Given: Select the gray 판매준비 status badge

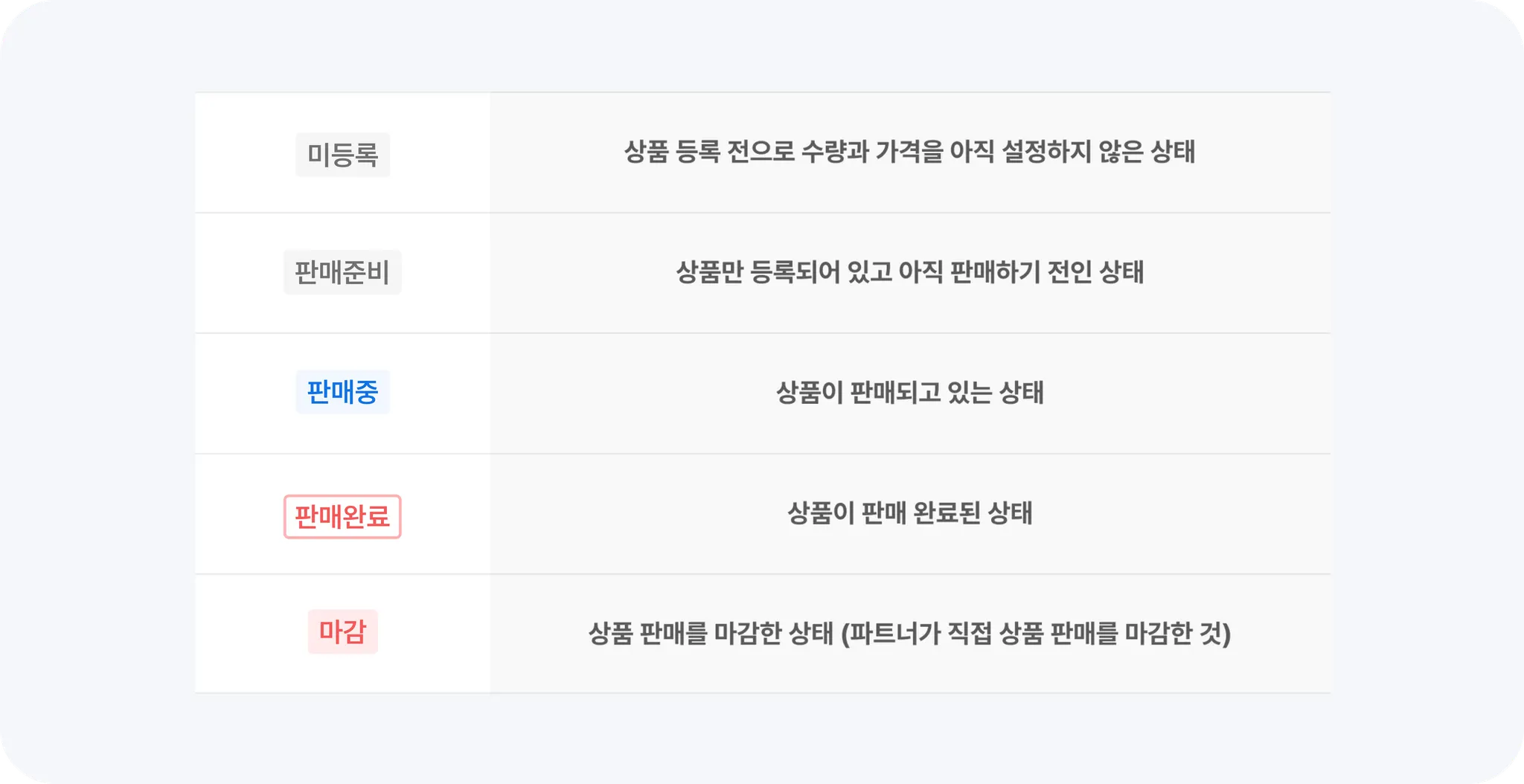Looking at the screenshot, I should [342, 272].
